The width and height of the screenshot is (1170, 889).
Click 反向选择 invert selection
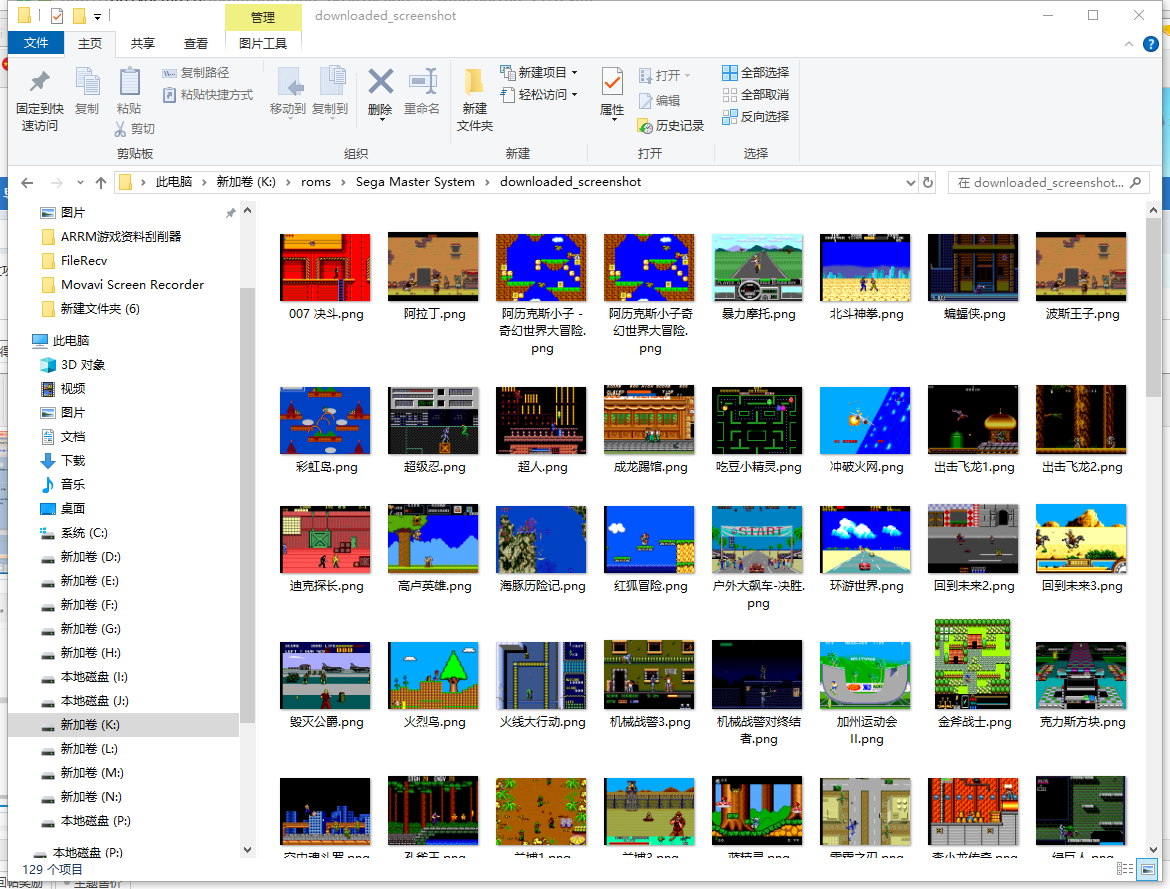coord(755,117)
